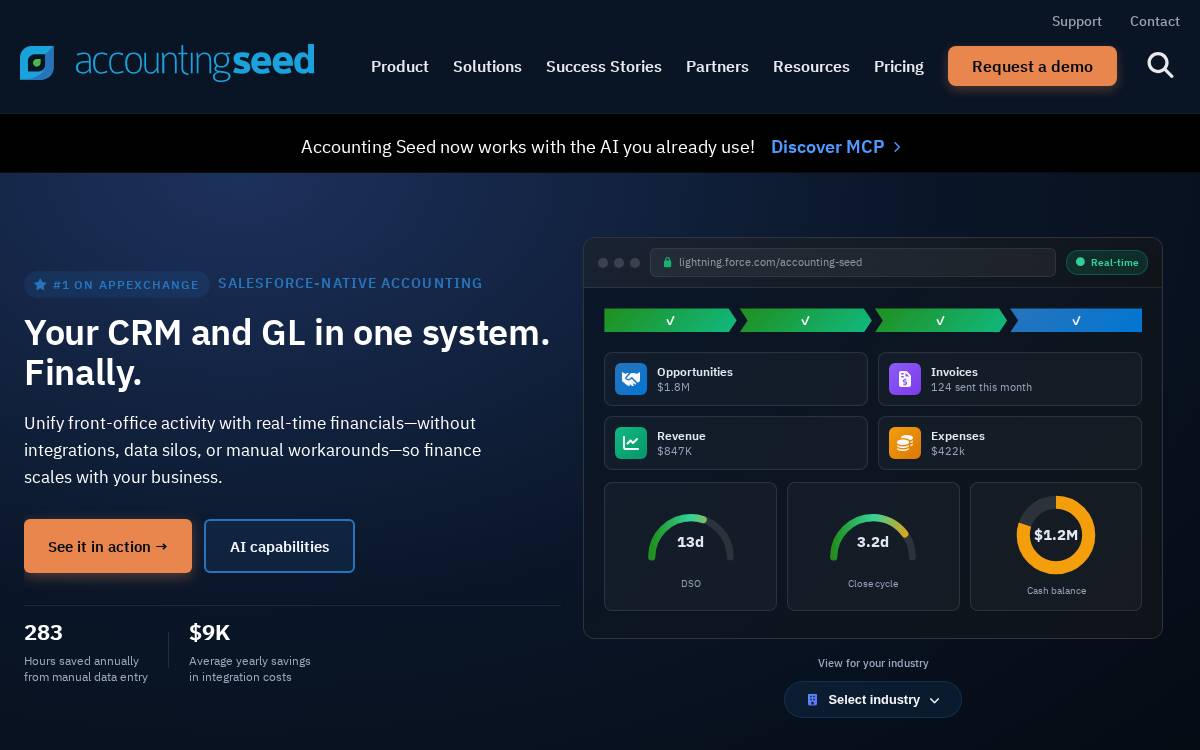Click the View for your industry label
The image size is (1200, 750).
coord(873,663)
